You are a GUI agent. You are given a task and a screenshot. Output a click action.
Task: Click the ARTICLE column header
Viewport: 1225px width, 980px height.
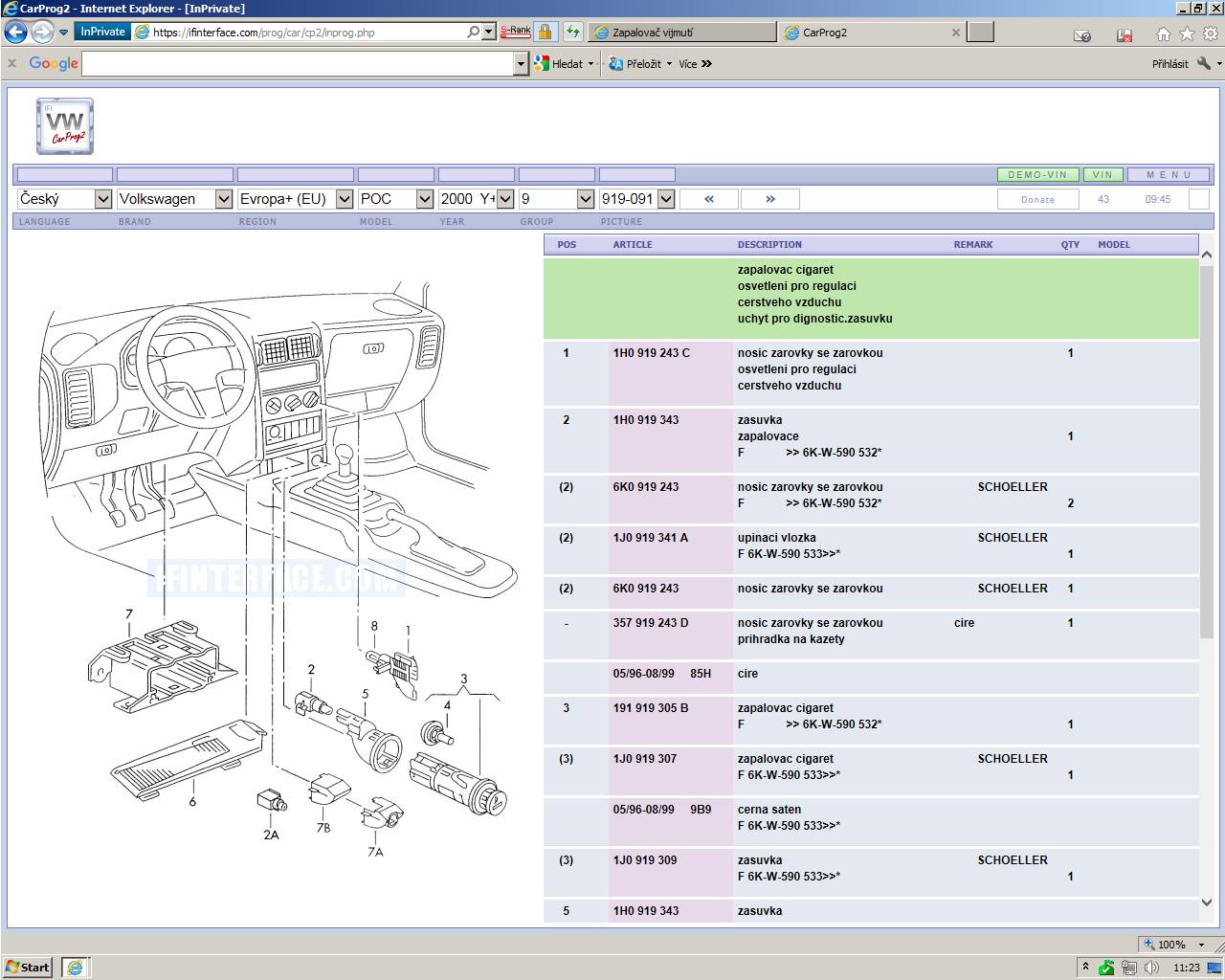click(x=633, y=245)
